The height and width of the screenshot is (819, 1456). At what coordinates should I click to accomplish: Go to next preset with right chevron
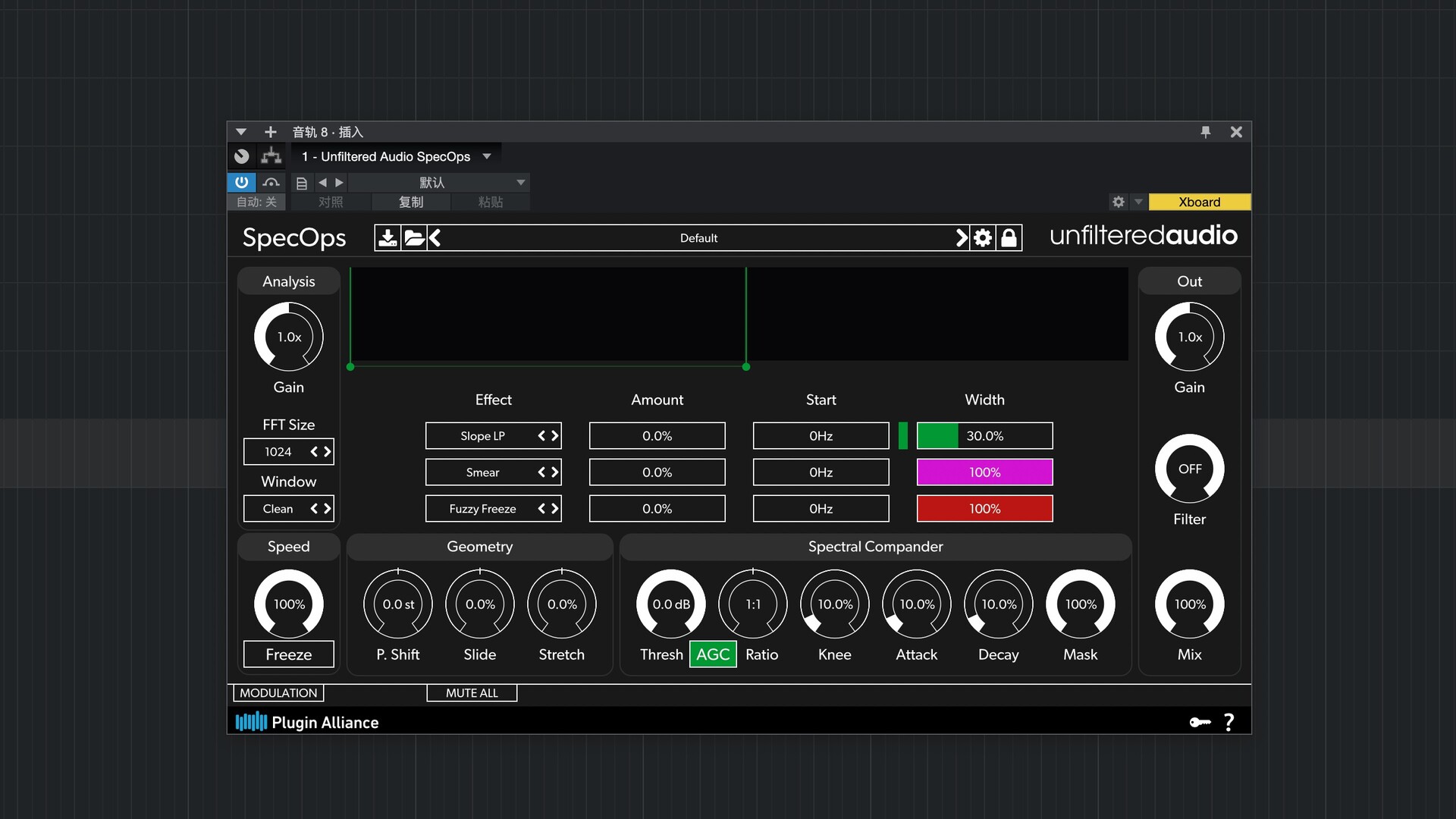point(962,238)
